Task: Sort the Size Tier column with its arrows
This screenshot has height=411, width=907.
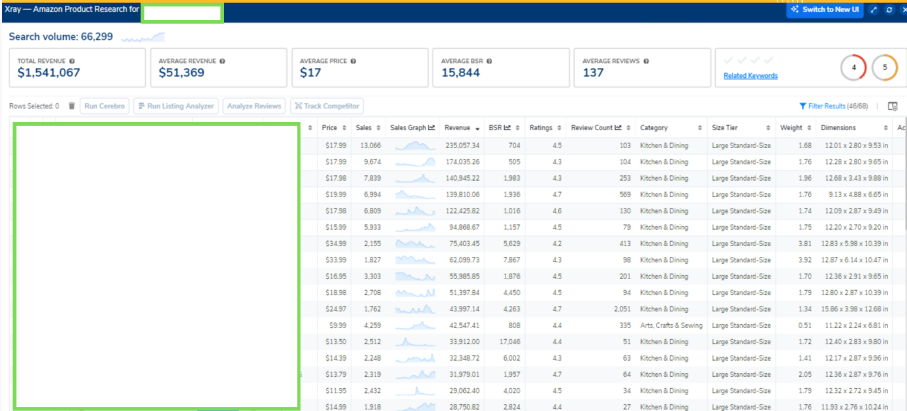Action: pyautogui.click(x=769, y=128)
